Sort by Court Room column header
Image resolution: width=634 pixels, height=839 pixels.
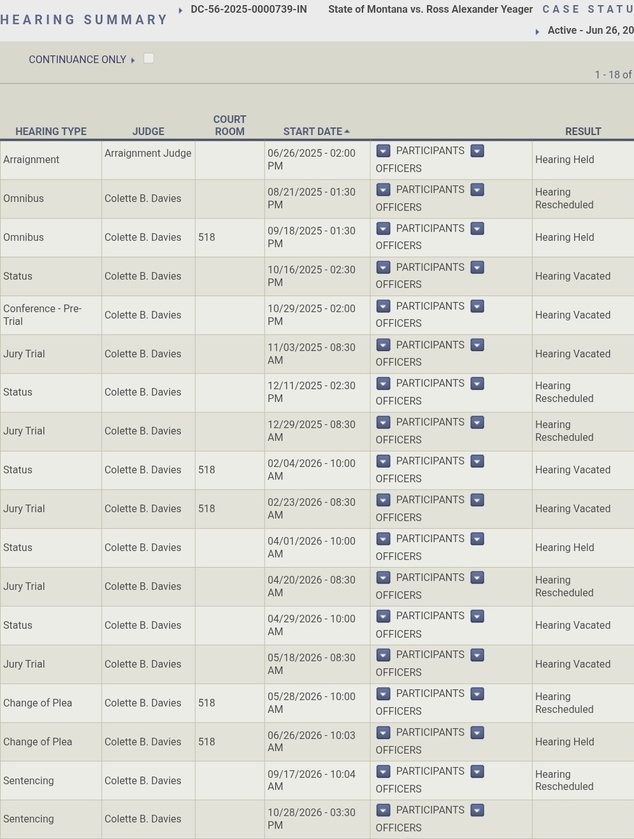pos(230,125)
